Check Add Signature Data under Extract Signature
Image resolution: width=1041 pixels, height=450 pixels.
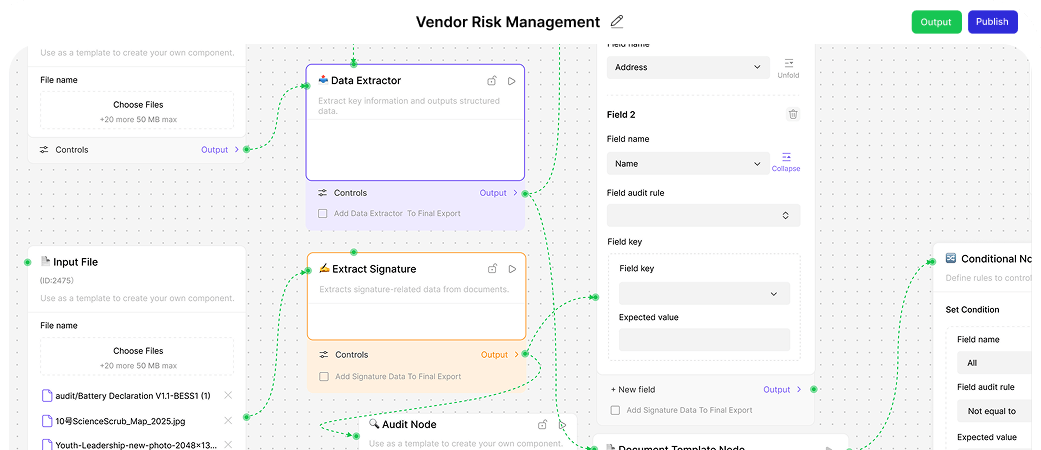coord(324,376)
